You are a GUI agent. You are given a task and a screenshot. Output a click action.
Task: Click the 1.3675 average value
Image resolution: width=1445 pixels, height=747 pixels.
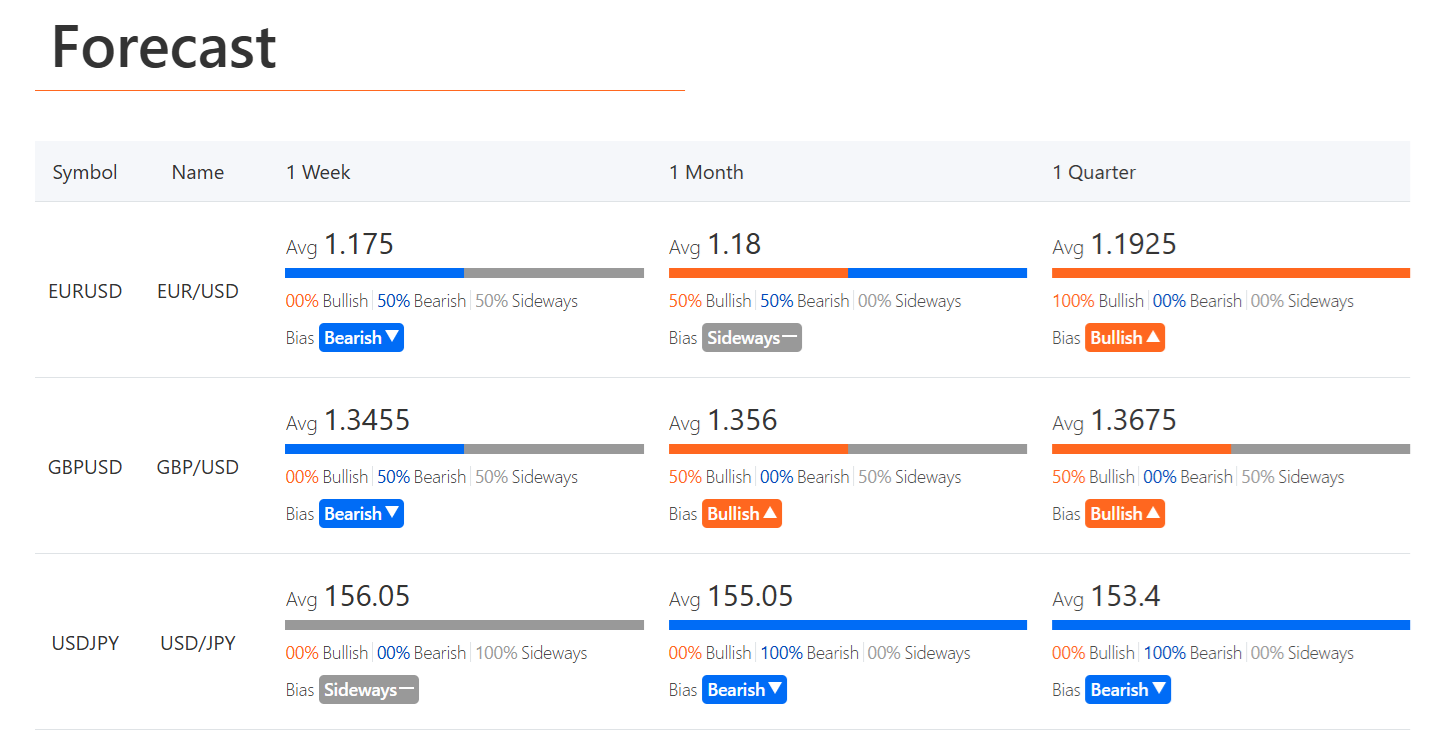1133,420
